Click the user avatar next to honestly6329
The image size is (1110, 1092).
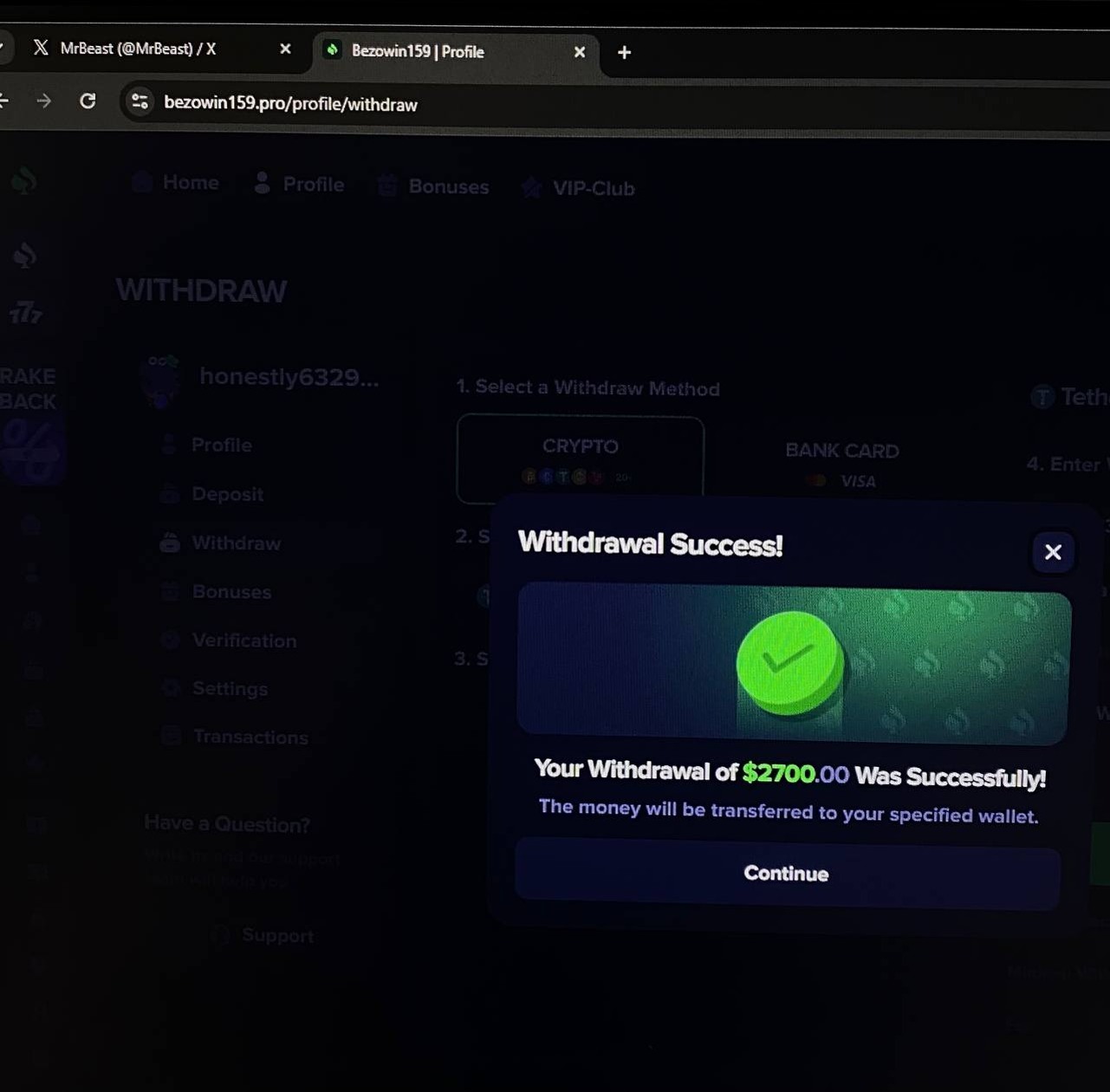[x=161, y=380]
